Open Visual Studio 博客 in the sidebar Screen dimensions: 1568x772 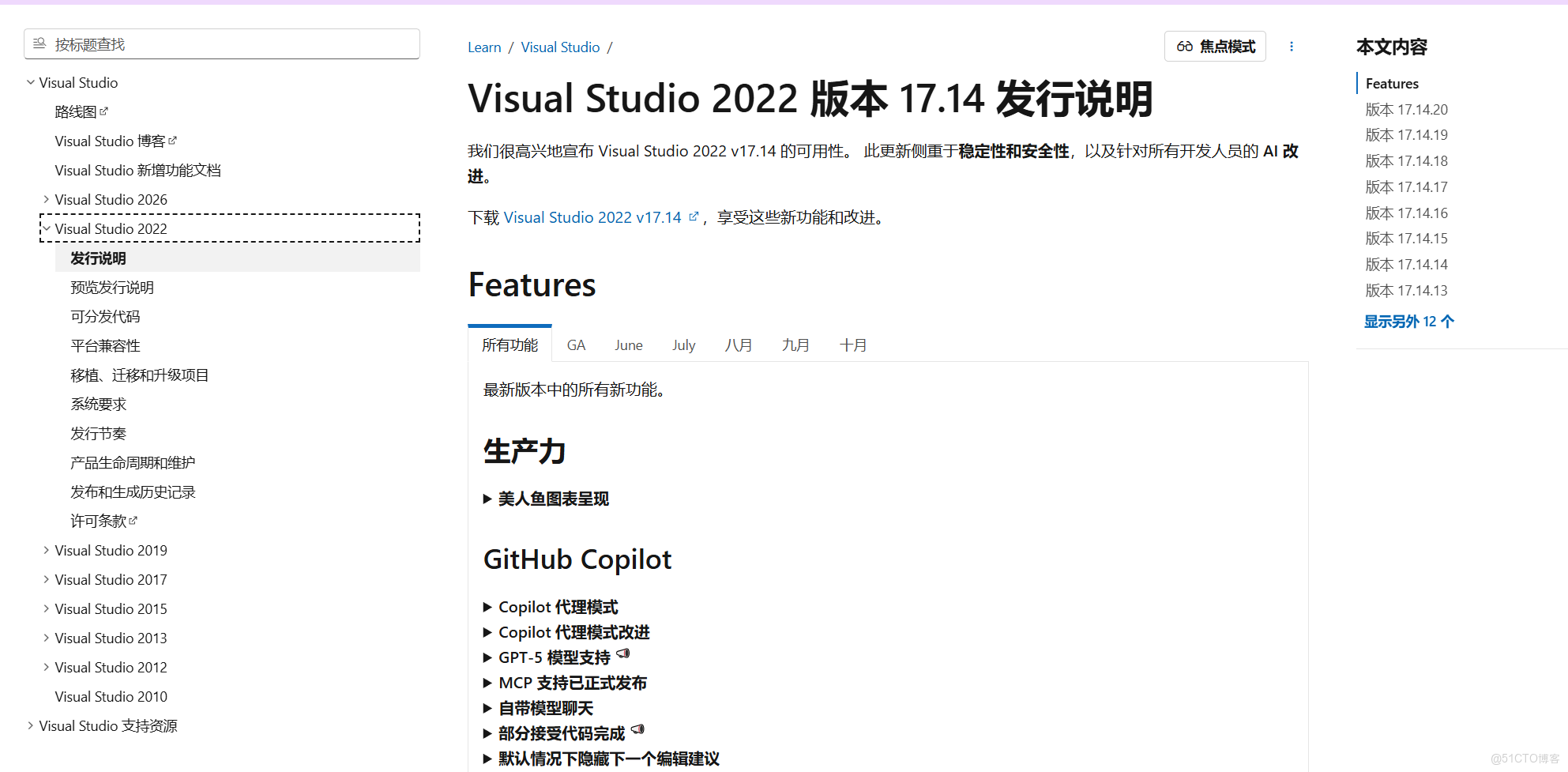point(110,141)
